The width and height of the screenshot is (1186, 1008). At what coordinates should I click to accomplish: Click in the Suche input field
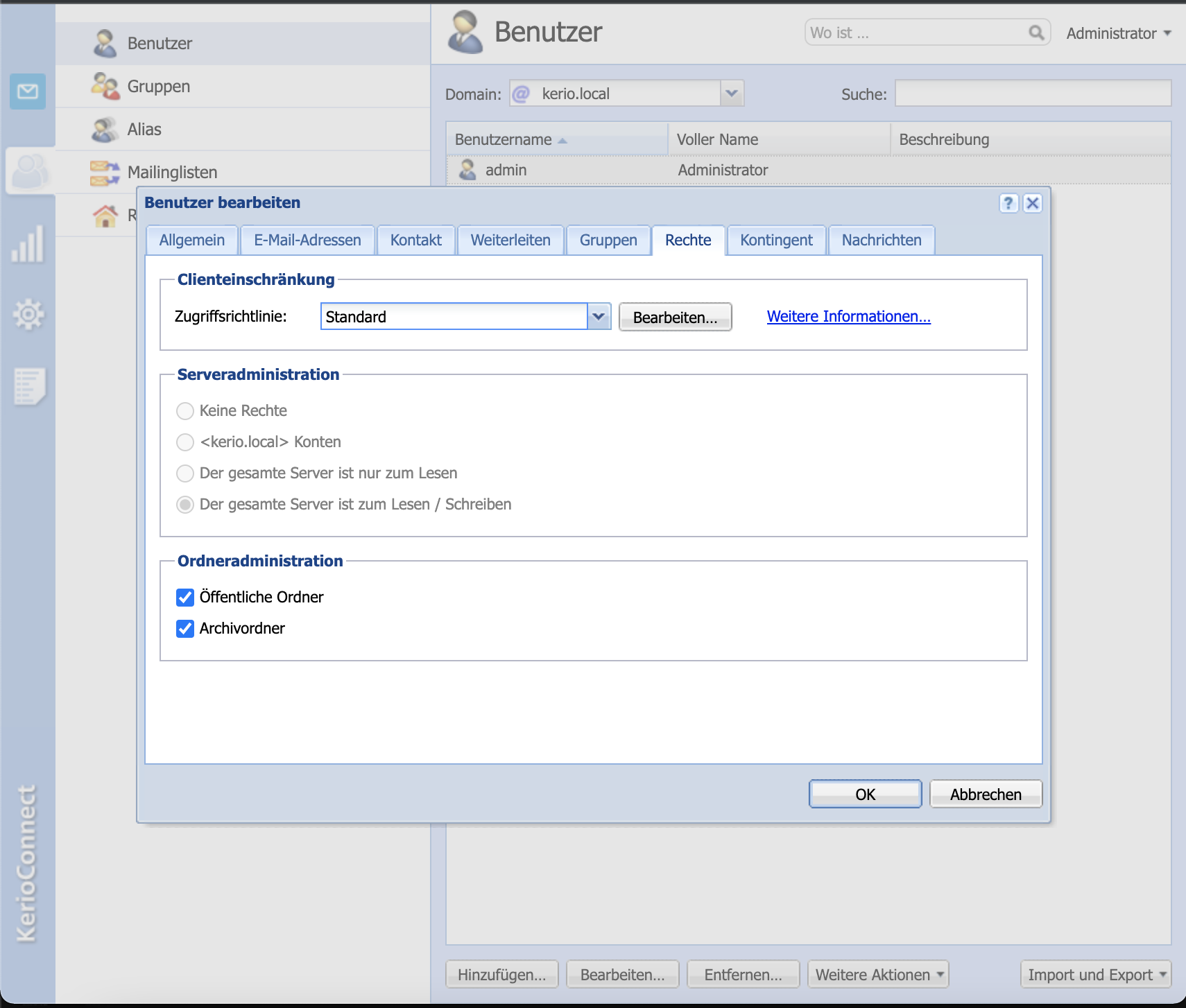[x=1032, y=94]
